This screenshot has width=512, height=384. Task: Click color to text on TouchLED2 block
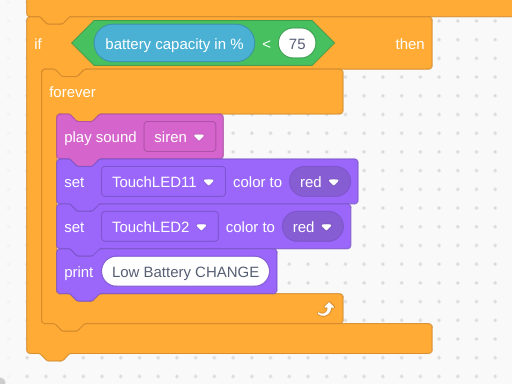[250, 227]
